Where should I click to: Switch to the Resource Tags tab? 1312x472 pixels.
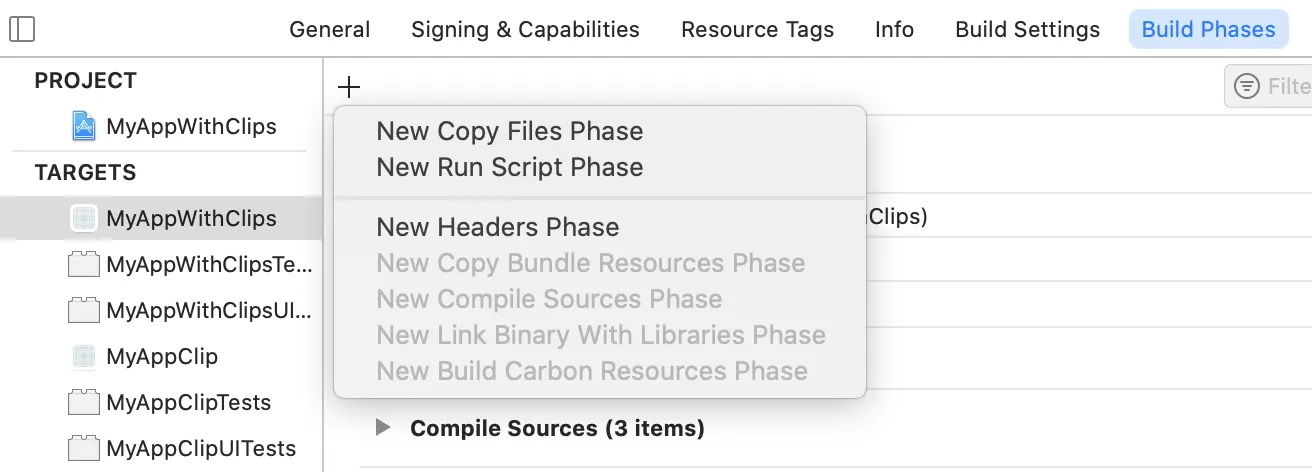click(757, 29)
